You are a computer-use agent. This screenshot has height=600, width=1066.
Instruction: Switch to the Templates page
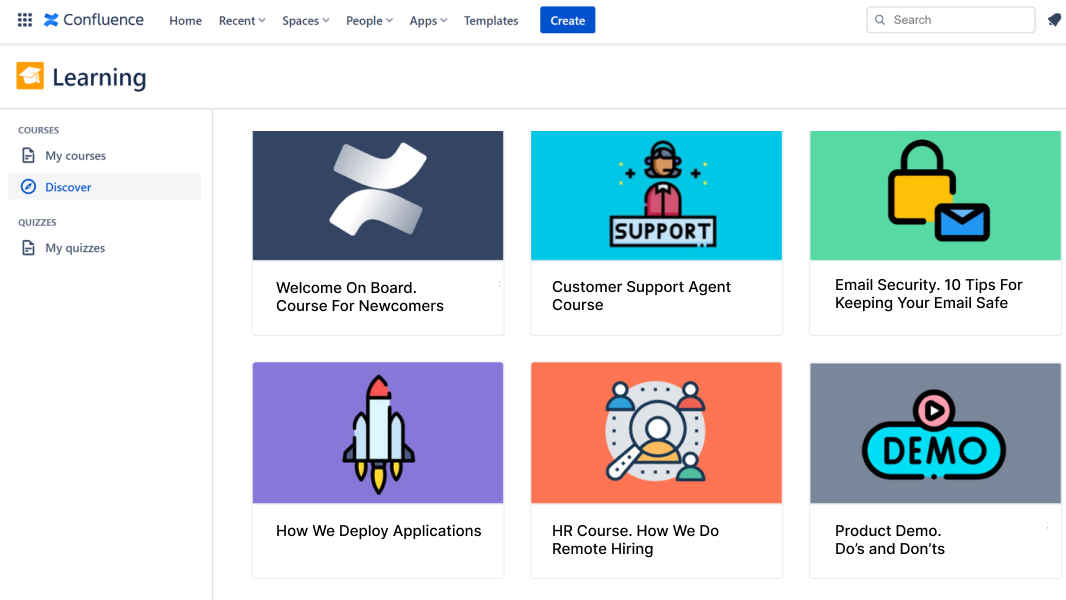click(x=491, y=20)
